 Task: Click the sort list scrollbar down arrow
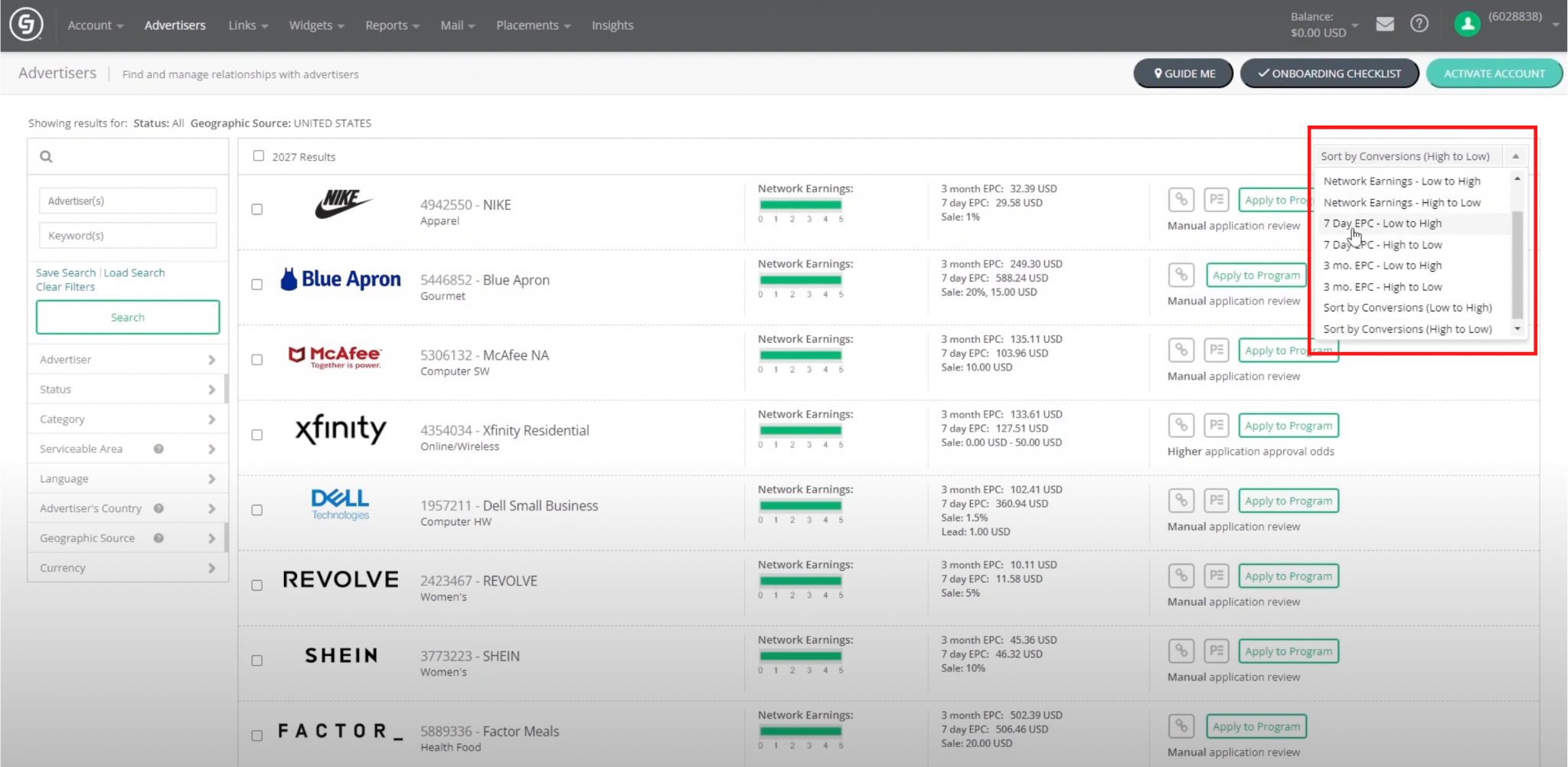tap(1517, 329)
